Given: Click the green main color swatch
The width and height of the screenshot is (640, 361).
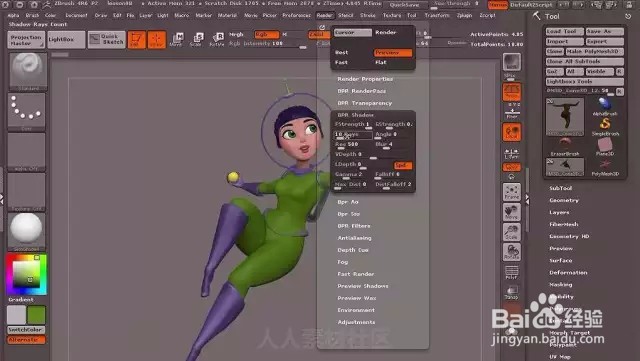Looking at the screenshot, I should coord(36,315).
